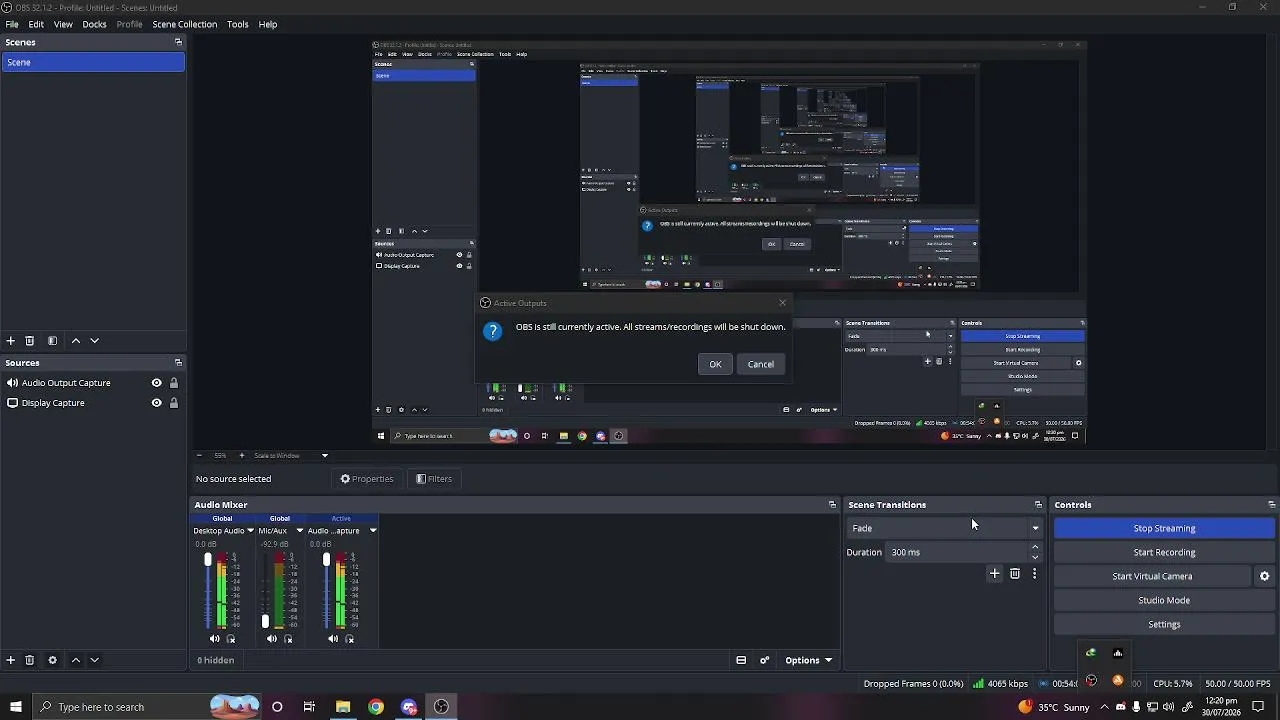This screenshot has height=720, width=1280.
Task: Open source properties gear in Sources toolbar
Action: pyautogui.click(x=53, y=660)
